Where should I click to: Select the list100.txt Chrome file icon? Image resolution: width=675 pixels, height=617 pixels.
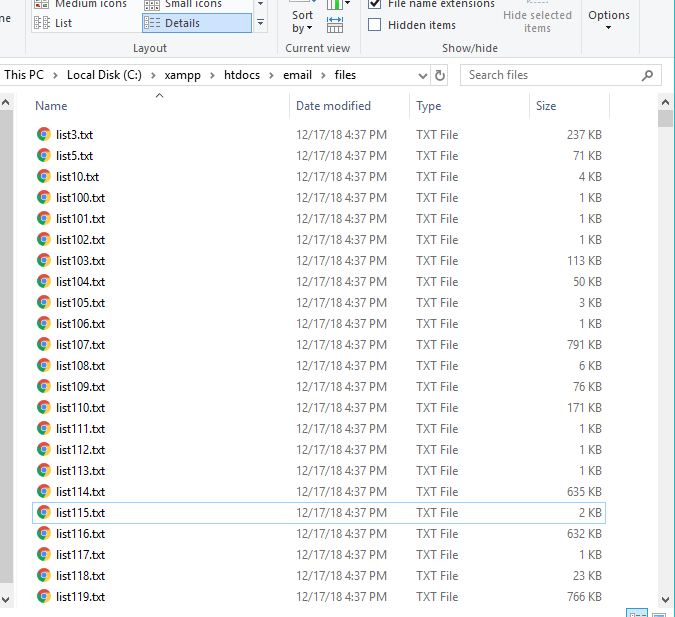[43, 198]
